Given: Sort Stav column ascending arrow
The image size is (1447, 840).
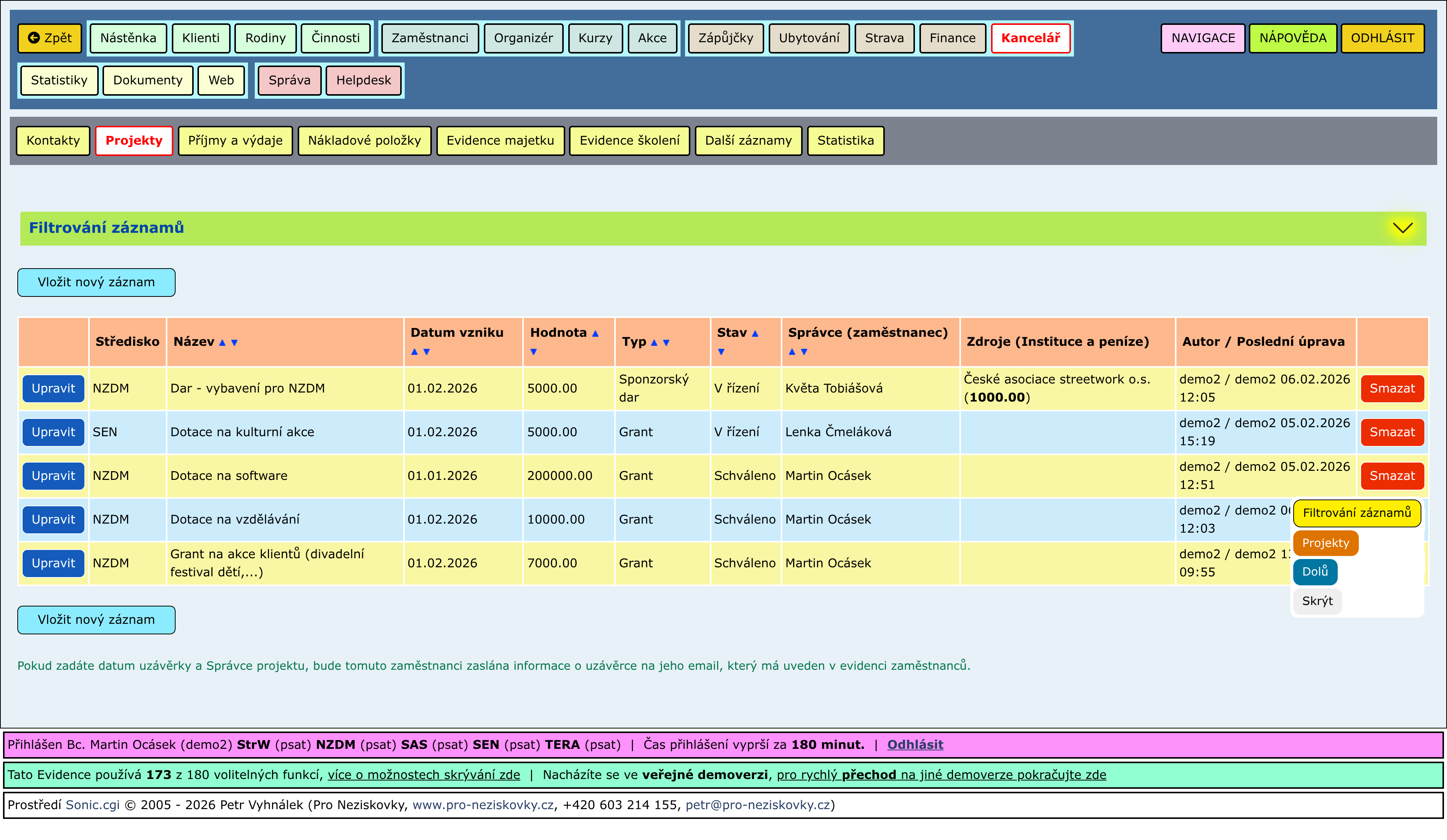Looking at the screenshot, I should point(755,334).
